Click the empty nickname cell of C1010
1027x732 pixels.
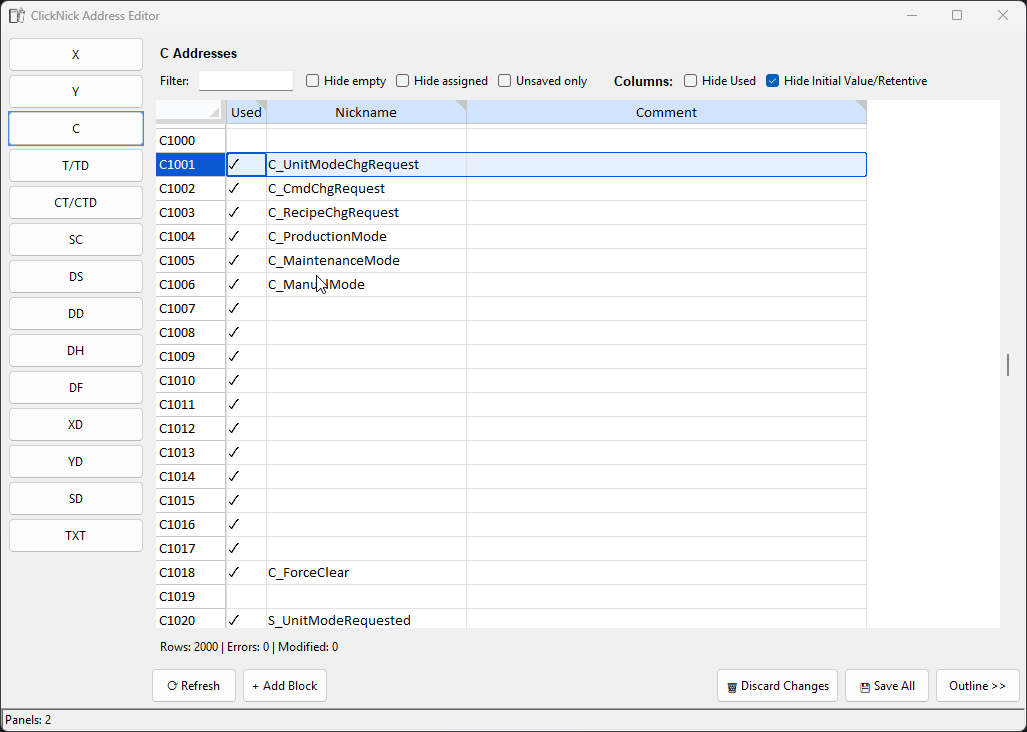[x=366, y=380]
